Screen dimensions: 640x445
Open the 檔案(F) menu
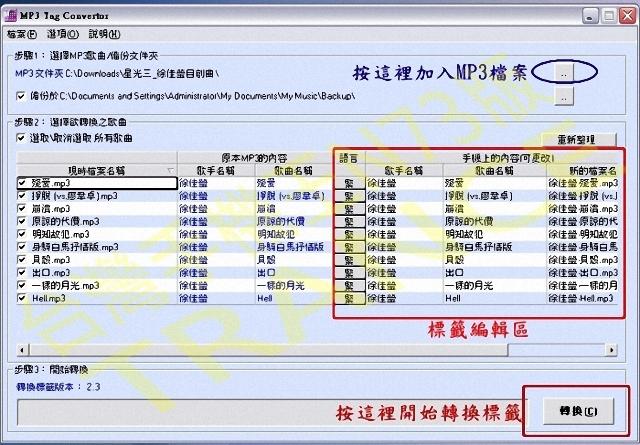pos(22,34)
